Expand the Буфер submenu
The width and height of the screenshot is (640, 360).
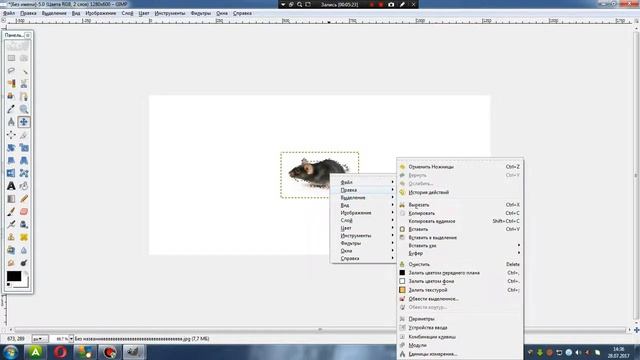click(460, 253)
